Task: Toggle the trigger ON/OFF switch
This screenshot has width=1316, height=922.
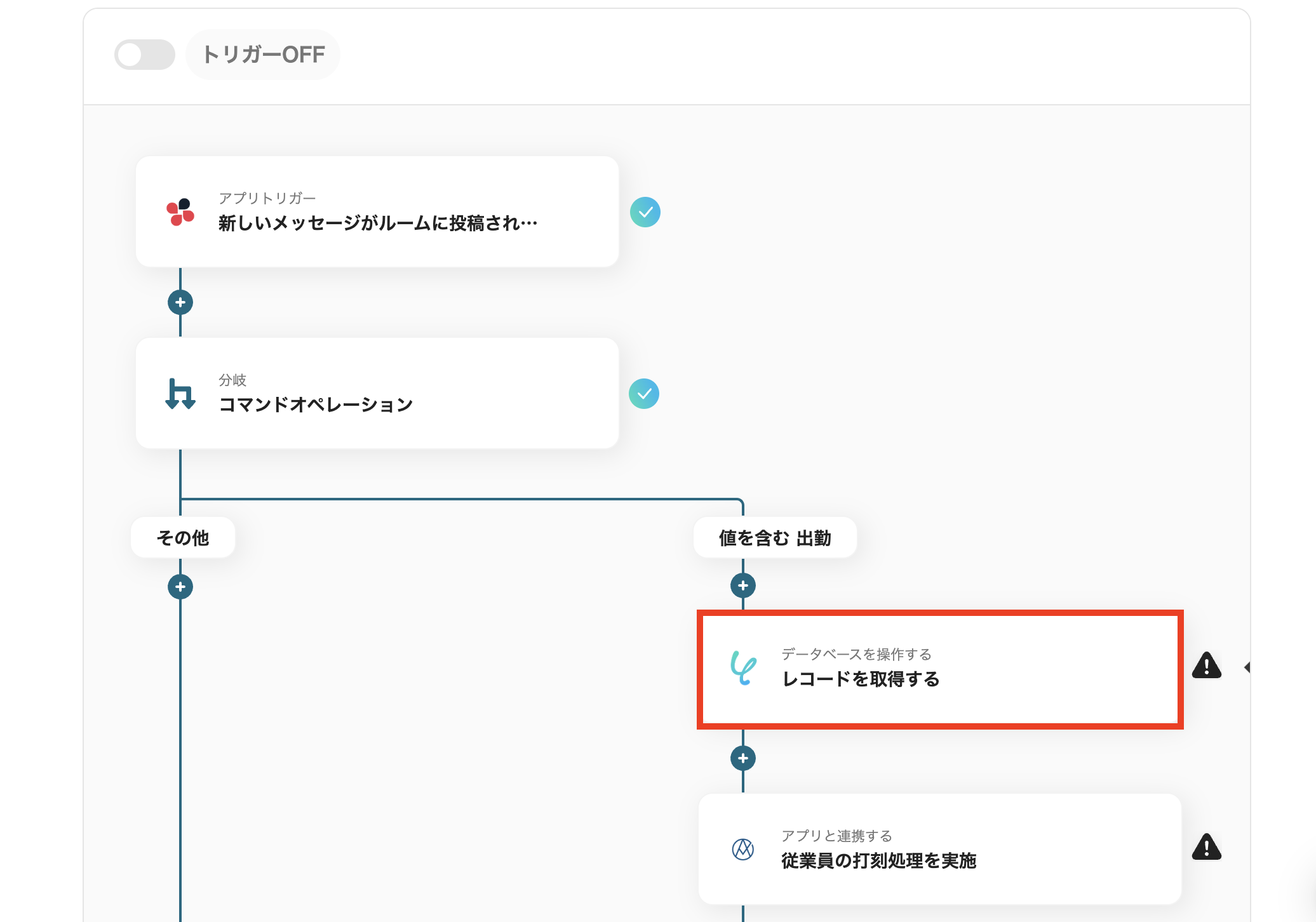Action: tap(144, 55)
